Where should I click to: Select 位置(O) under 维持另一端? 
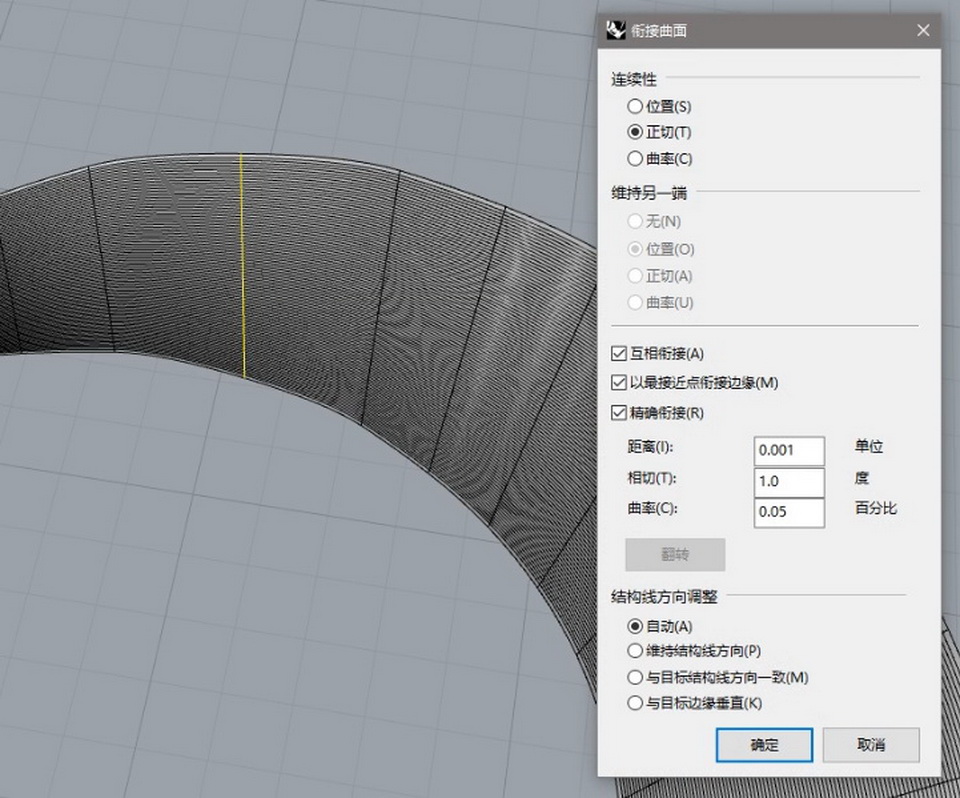(x=634, y=249)
